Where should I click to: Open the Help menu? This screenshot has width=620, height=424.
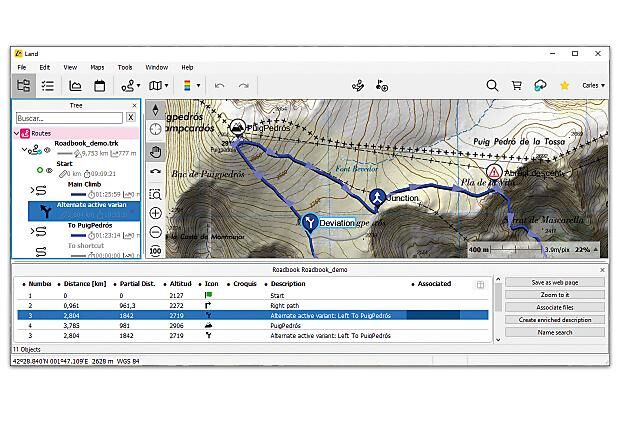pyautogui.click(x=187, y=67)
